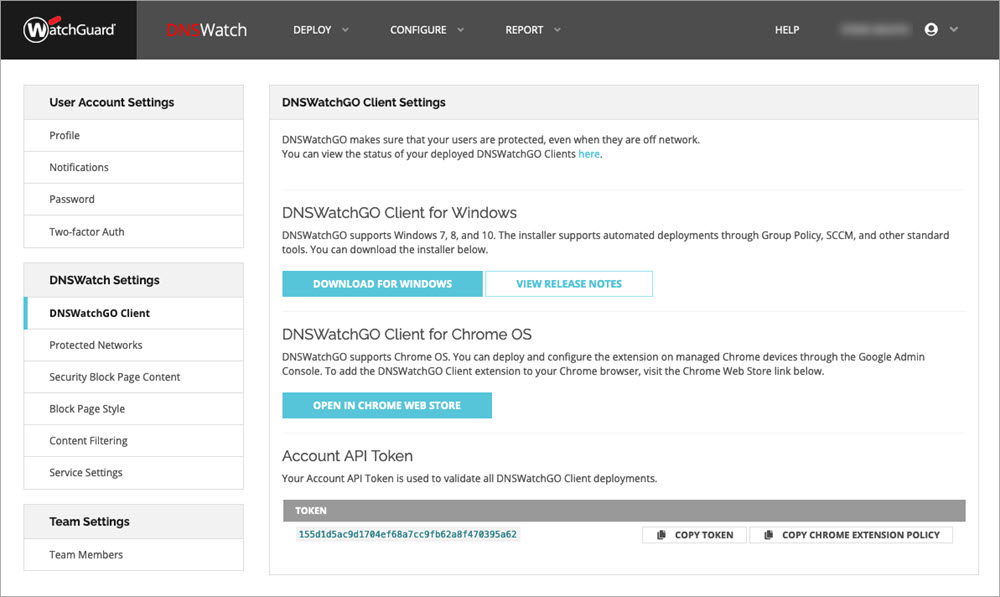
Task: Open the HELP menu
Action: [x=787, y=30]
